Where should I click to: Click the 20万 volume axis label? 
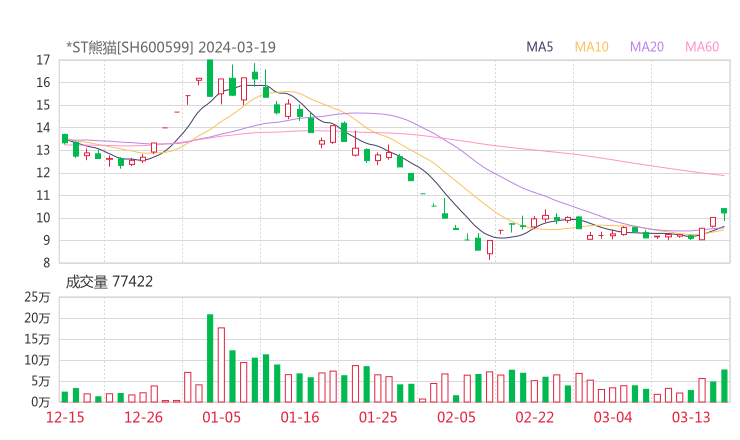coord(37,318)
